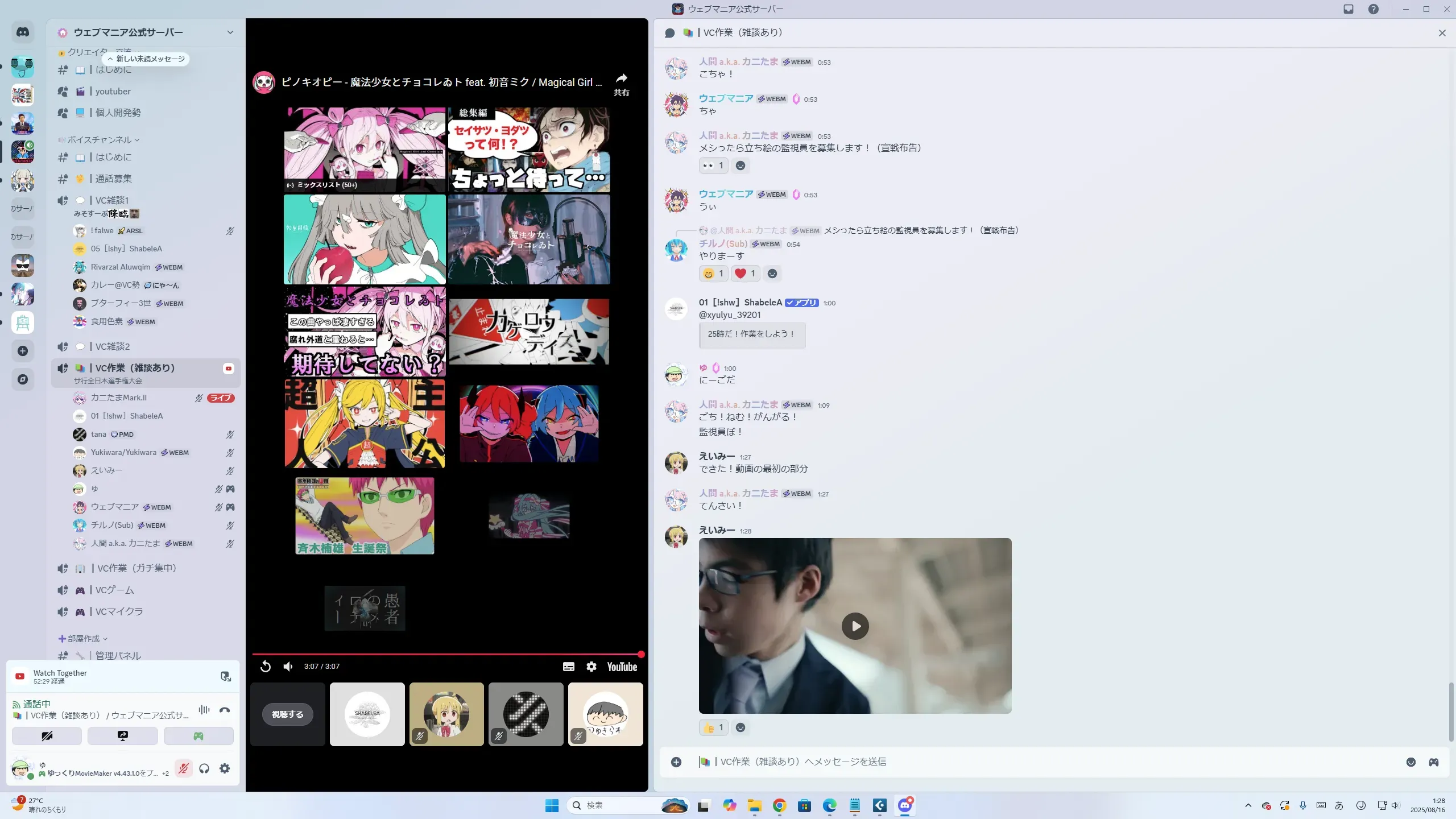The height and width of the screenshot is (819, 1456).
Task: Mute the YouTube video volume
Action: pyautogui.click(x=288, y=667)
